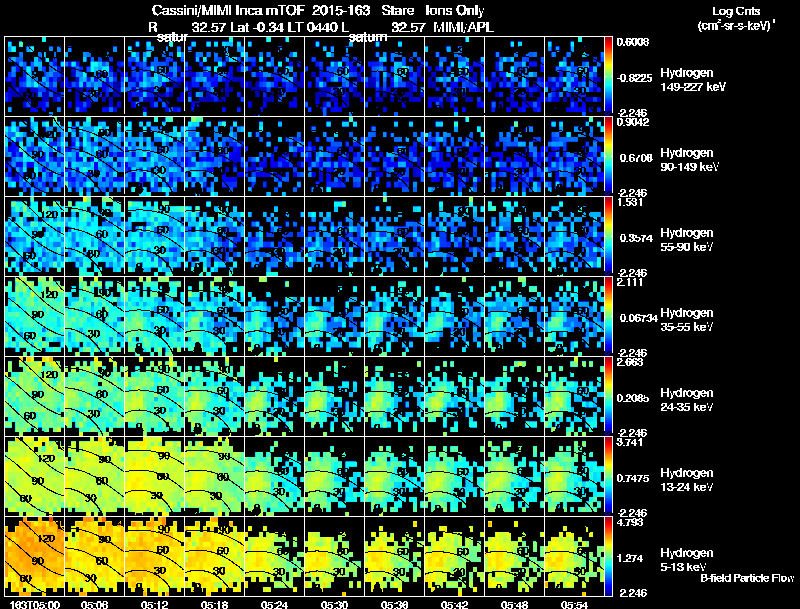800x609 pixels.
Task: Click the 'Hydrogen 24-35 keV' row label
Action: pyautogui.click(x=687, y=400)
